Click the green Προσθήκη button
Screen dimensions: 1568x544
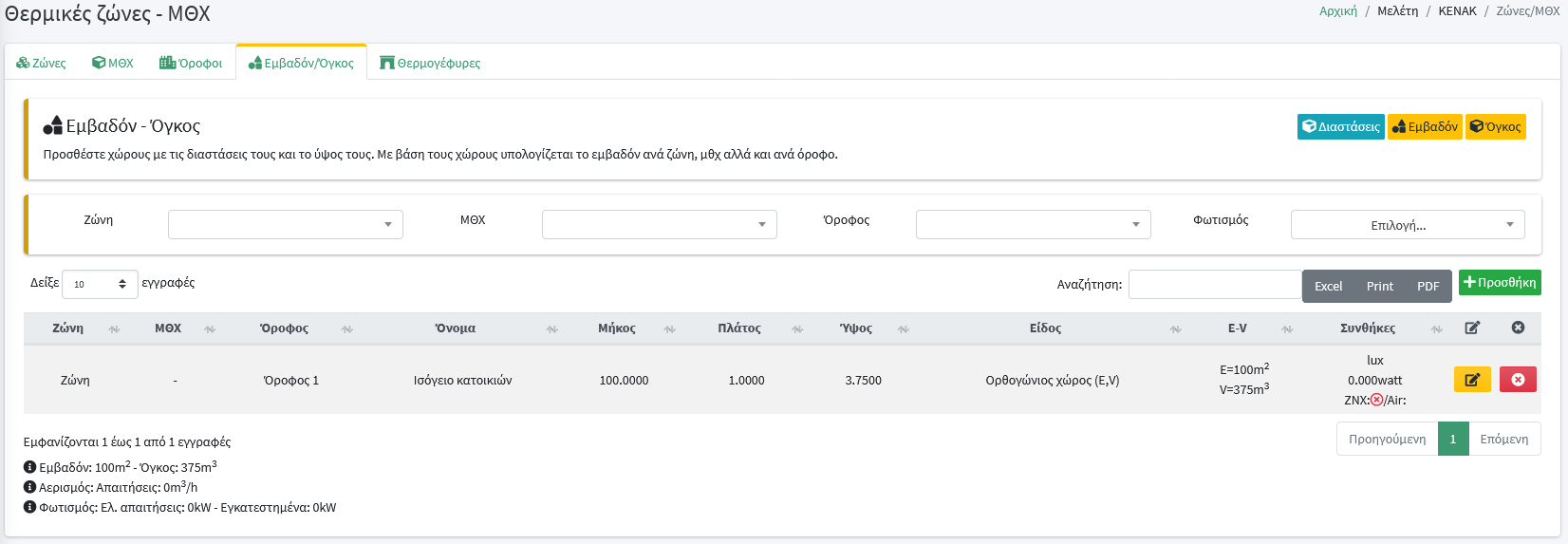[1500, 283]
